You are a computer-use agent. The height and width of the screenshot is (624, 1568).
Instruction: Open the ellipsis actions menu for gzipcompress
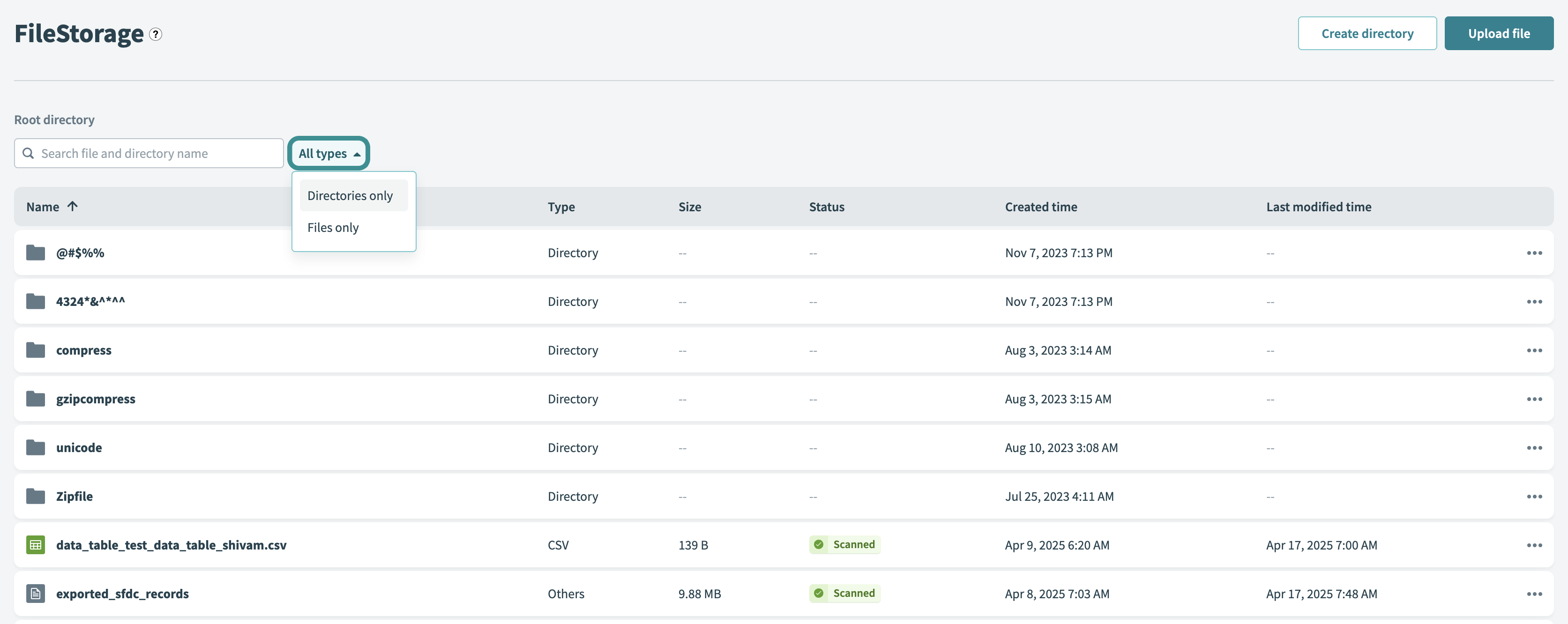click(x=1535, y=398)
